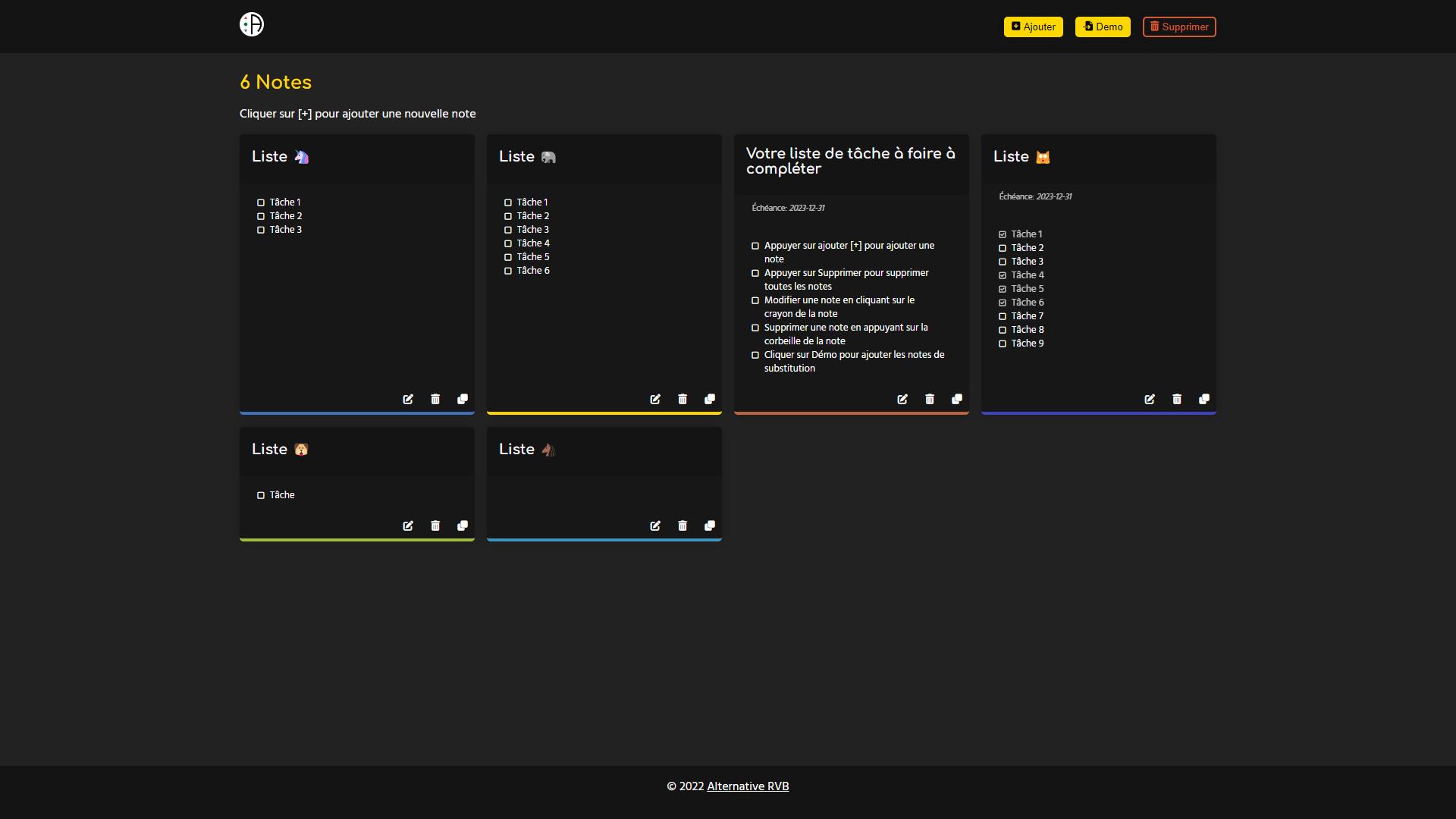1456x819 pixels.
Task: Open the Alternative RVB footer link
Action: (748, 786)
